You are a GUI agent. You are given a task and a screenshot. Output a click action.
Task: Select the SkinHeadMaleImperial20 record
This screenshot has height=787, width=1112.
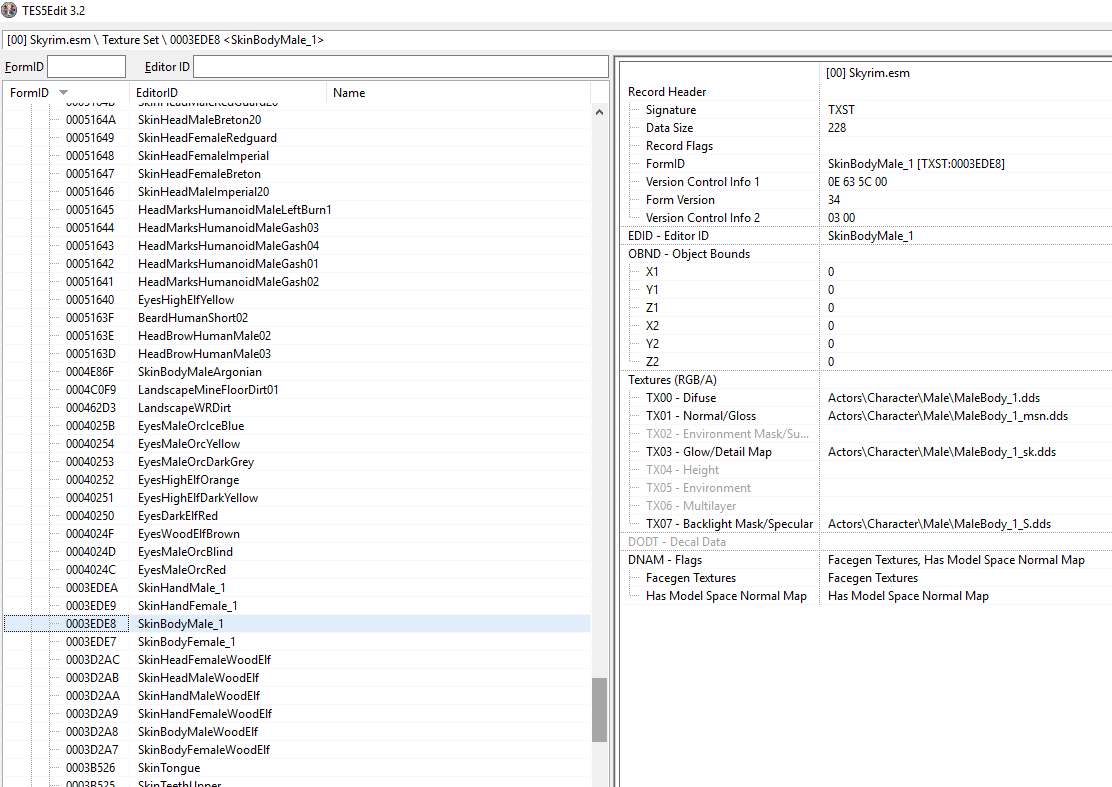point(296,191)
